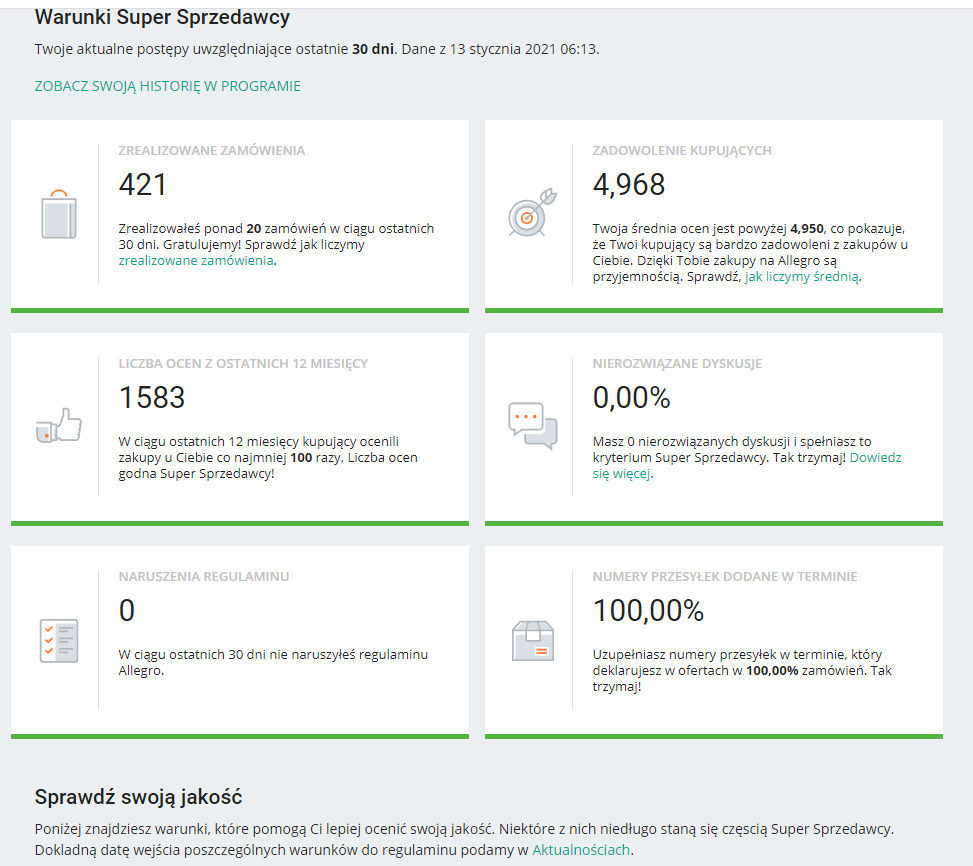The width and height of the screenshot is (973, 866).
Task: Click the 1583 ratings count
Action: tap(152, 398)
